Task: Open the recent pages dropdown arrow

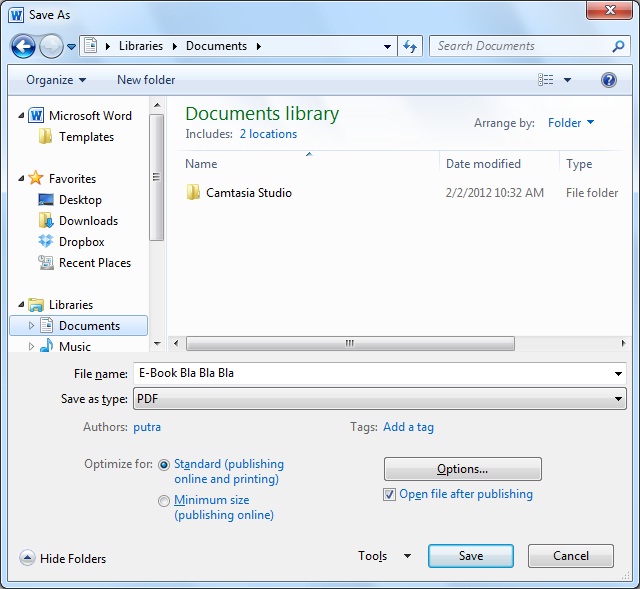Action: pyautogui.click(x=71, y=47)
